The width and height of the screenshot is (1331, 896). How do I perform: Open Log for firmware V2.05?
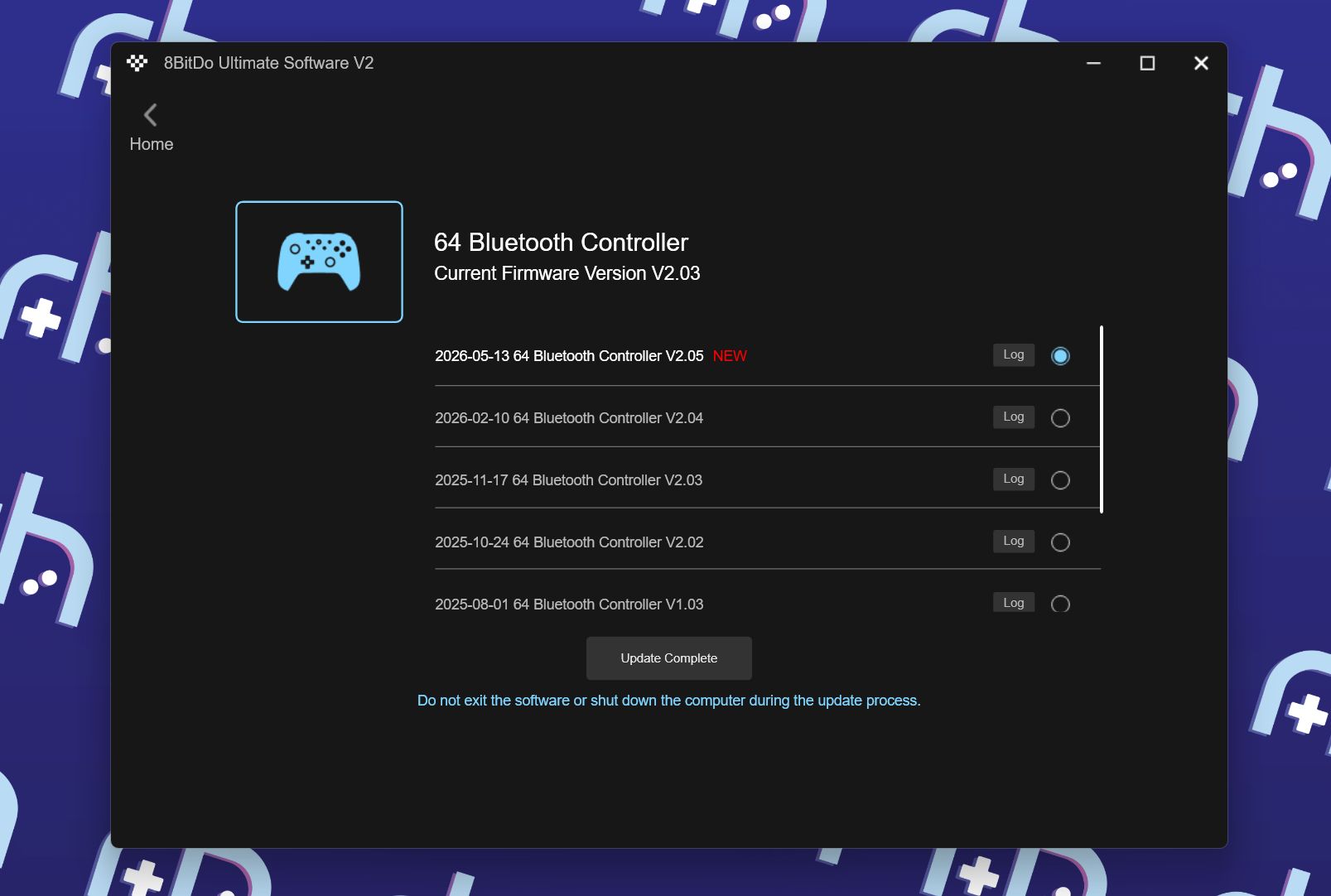(x=1014, y=354)
